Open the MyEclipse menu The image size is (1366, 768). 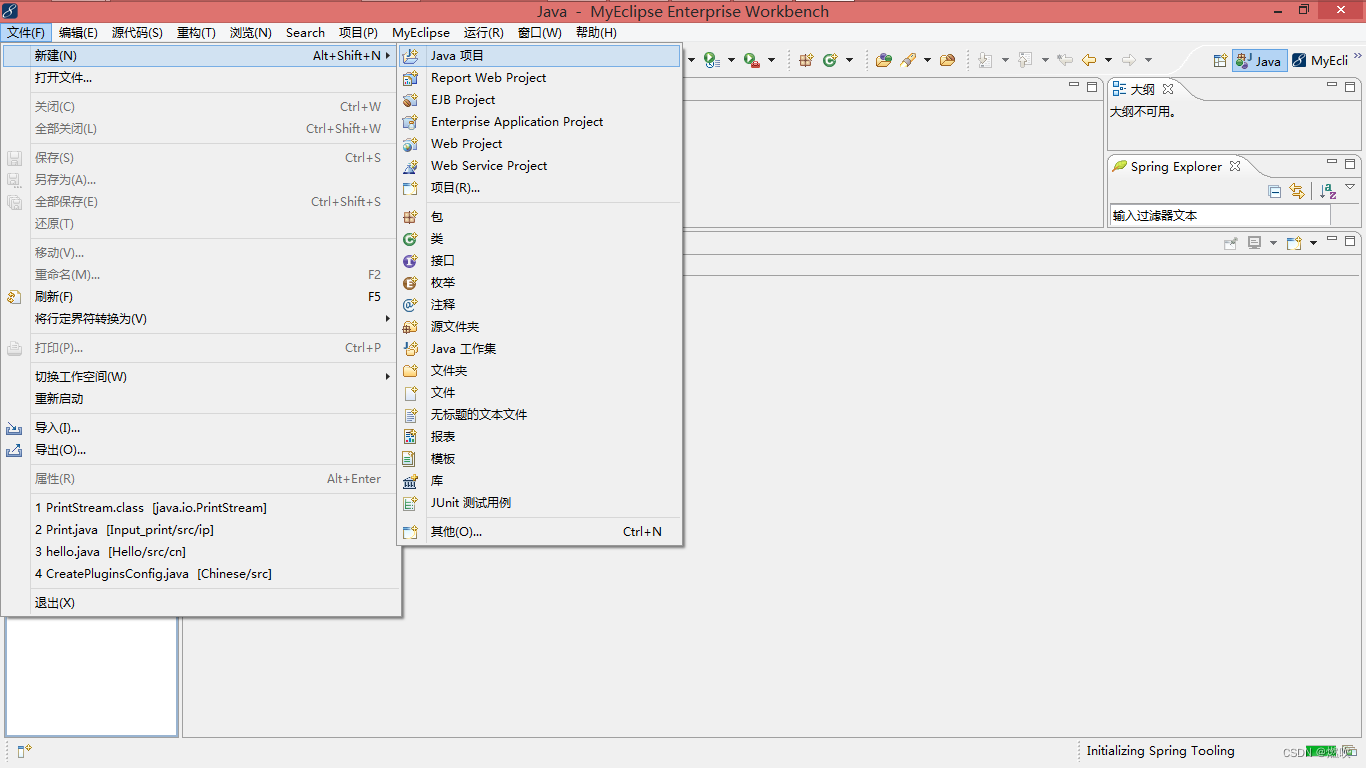tap(421, 33)
